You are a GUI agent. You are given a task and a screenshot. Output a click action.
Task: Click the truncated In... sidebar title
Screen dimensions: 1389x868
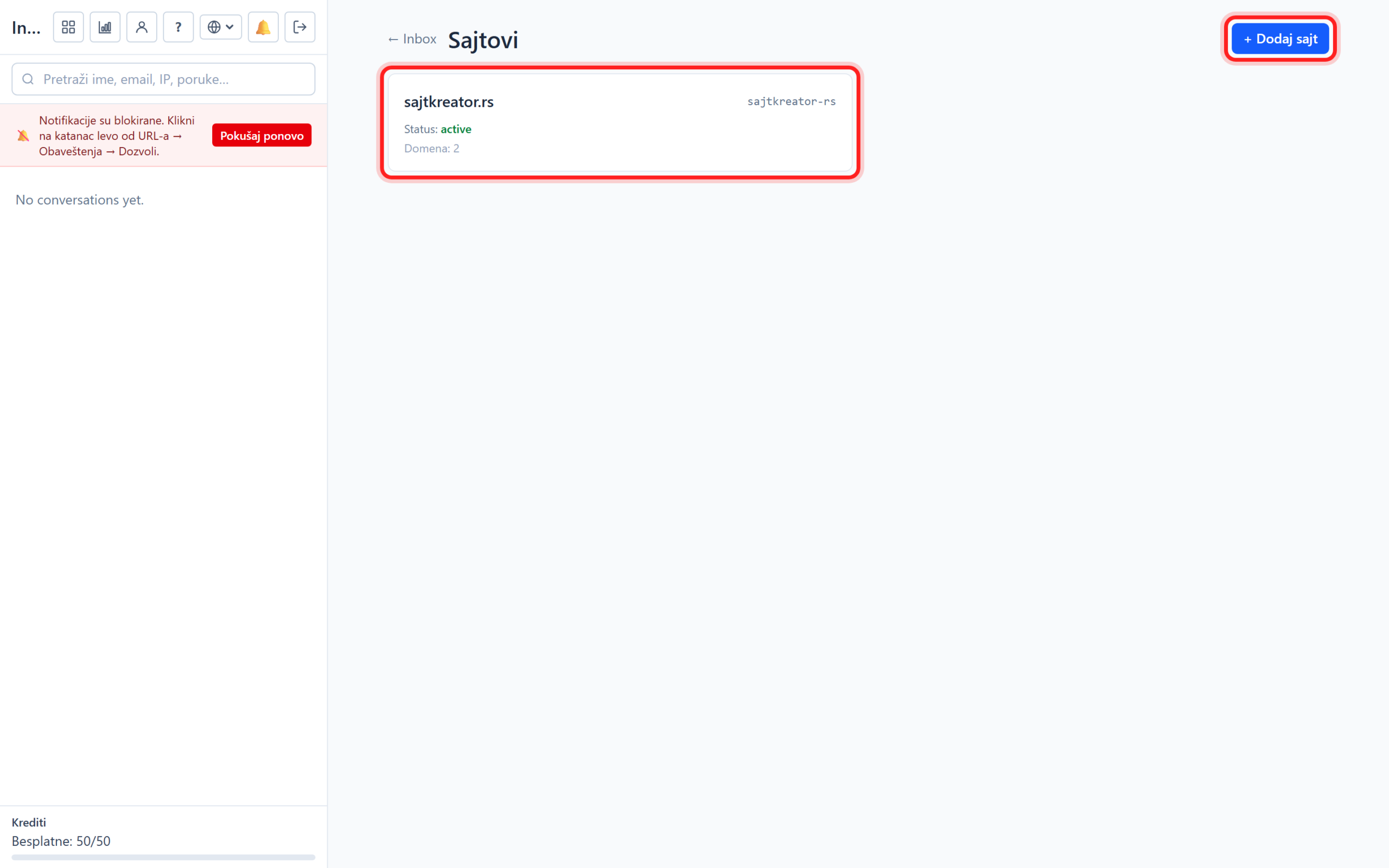(27, 28)
